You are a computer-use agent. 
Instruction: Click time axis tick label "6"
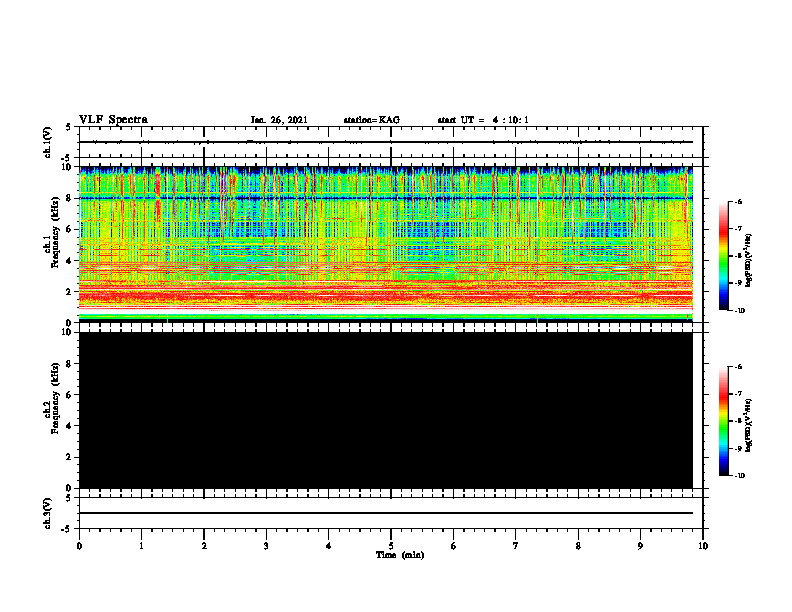[x=454, y=546]
